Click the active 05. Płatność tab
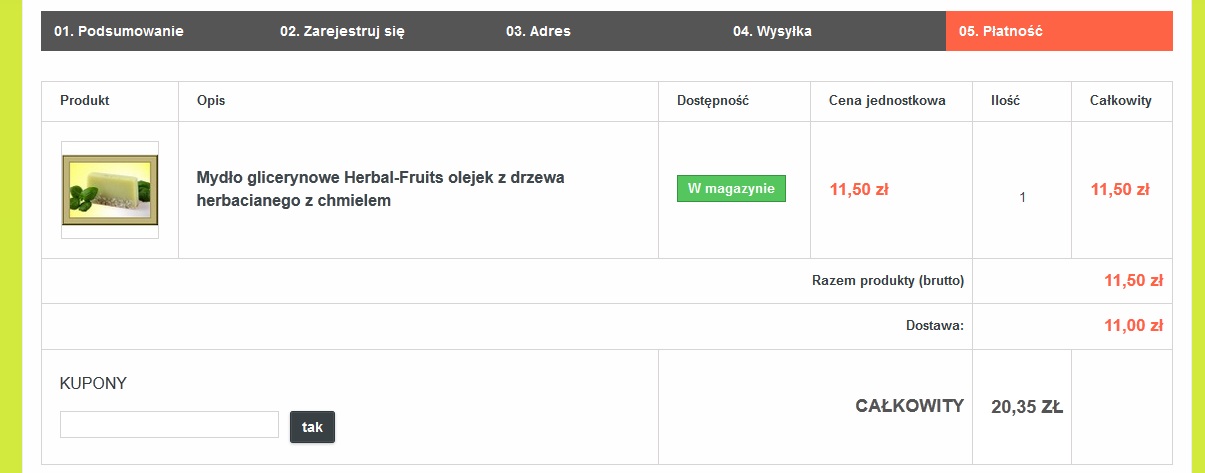This screenshot has width=1205, height=473. [x=1001, y=31]
